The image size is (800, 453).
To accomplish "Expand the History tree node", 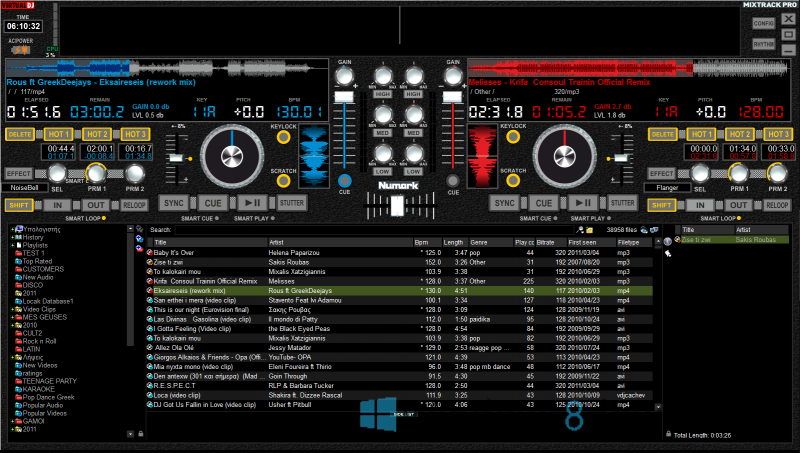I will click(12, 237).
